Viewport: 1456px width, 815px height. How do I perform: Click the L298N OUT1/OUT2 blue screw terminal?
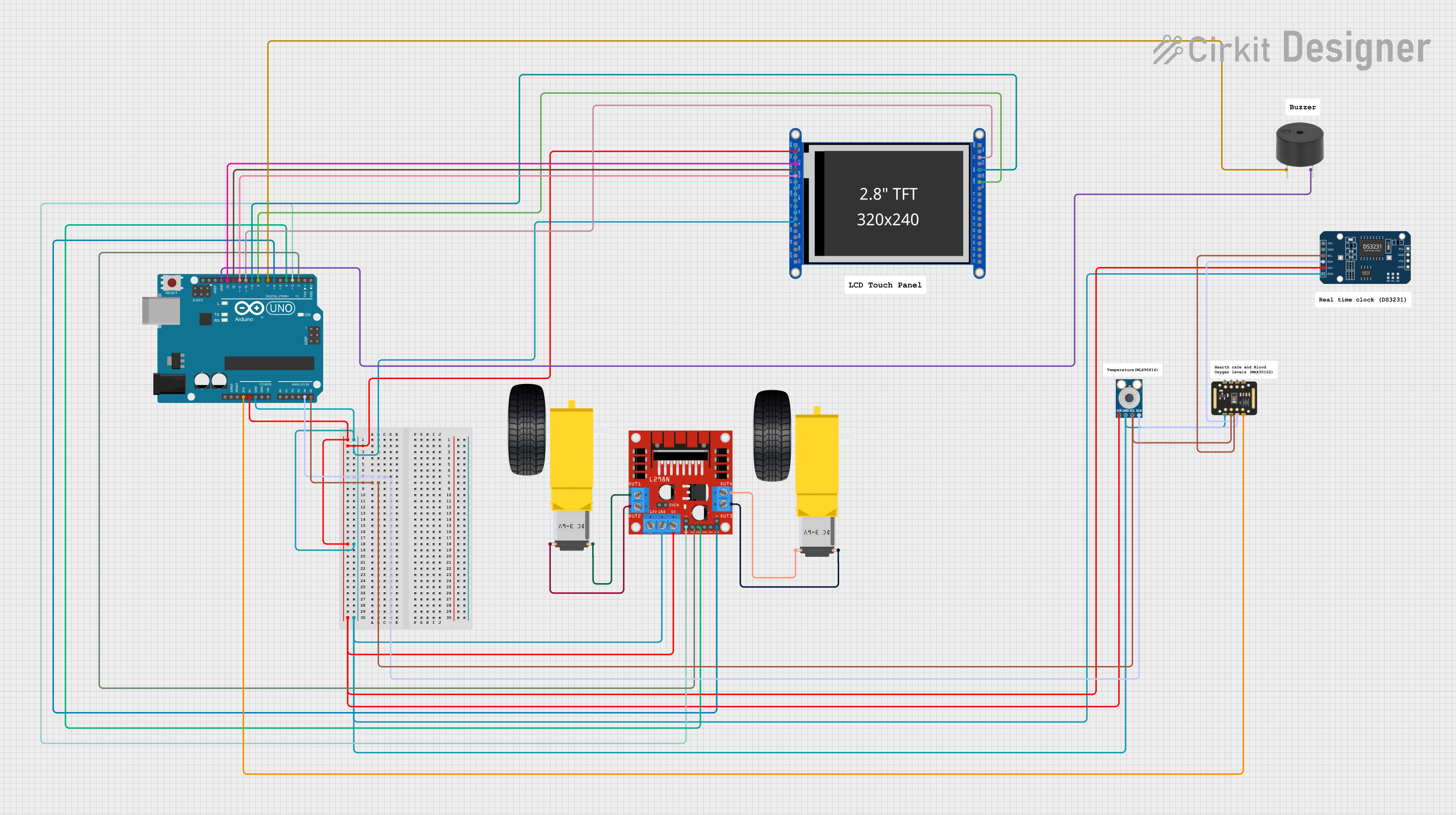click(x=639, y=501)
